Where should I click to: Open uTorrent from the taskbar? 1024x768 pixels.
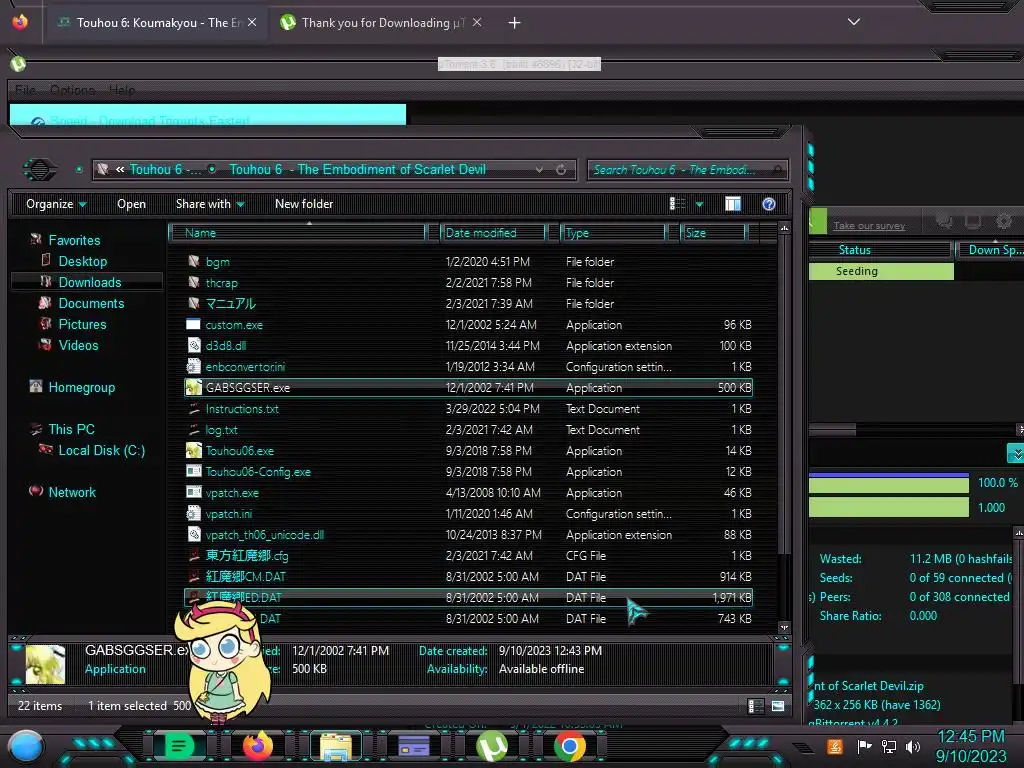pos(492,746)
